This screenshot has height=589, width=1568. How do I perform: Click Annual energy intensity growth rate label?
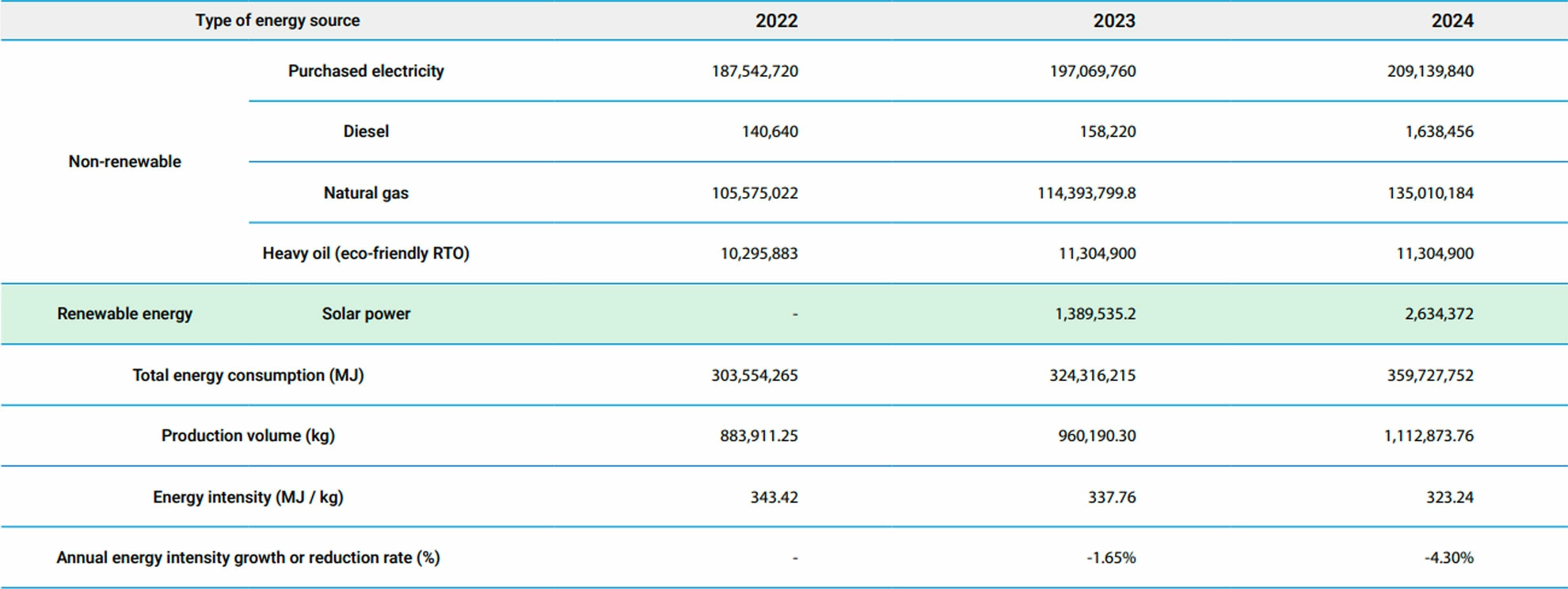tap(248, 557)
